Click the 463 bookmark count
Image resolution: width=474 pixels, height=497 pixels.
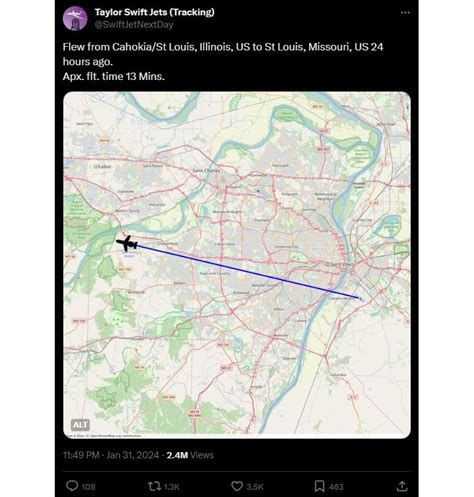[336, 487]
